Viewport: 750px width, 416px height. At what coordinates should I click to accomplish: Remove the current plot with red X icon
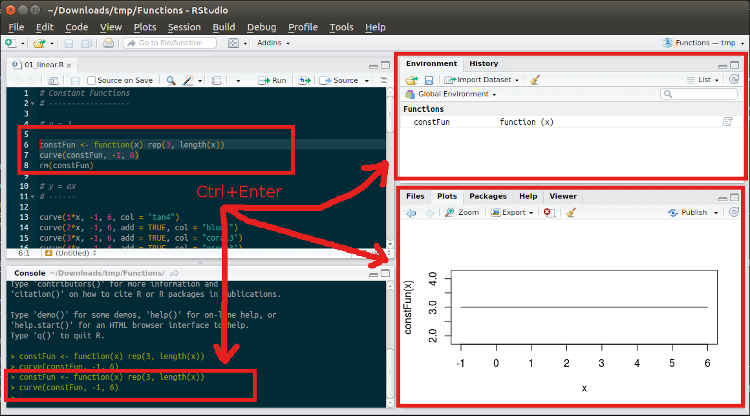[x=549, y=213]
